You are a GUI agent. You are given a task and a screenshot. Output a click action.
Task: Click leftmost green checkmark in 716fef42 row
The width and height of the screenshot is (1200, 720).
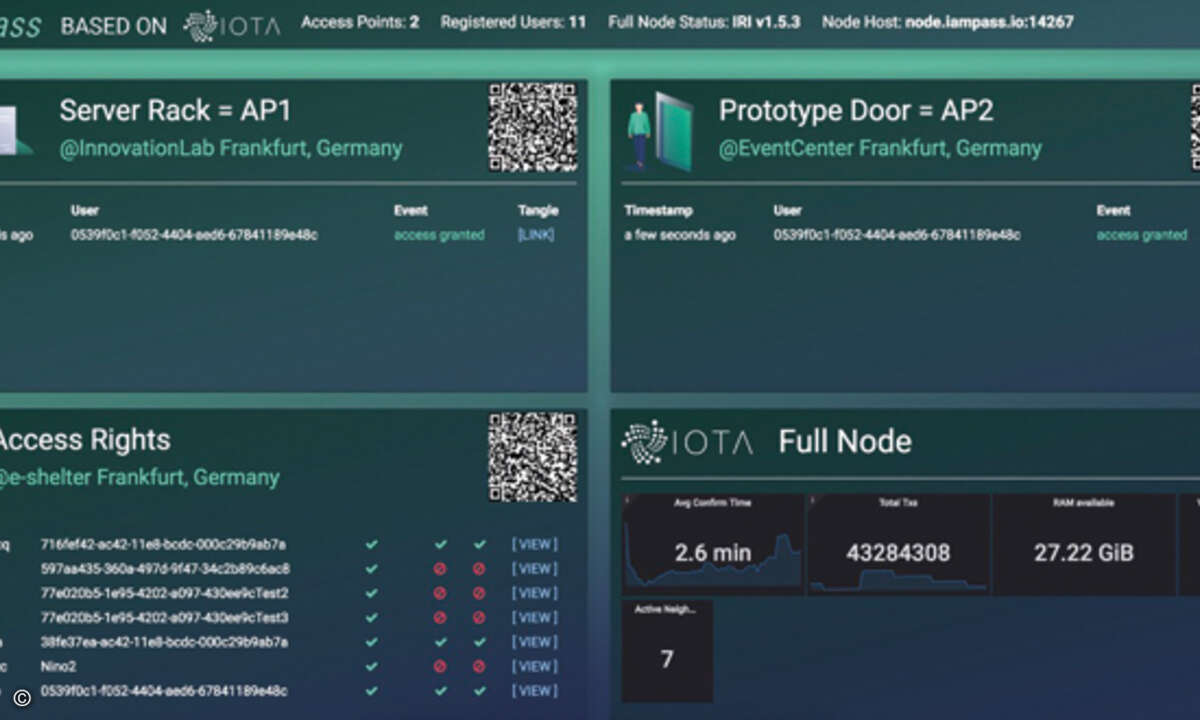tap(372, 544)
